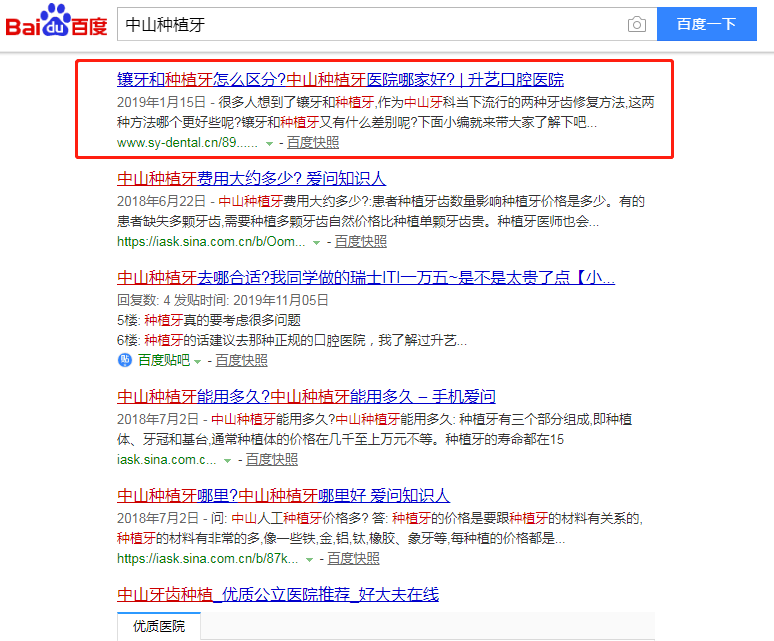The height and width of the screenshot is (641, 774).
Task: Click the date 2019年1月15日 in first snippet
Action: [x=161, y=102]
